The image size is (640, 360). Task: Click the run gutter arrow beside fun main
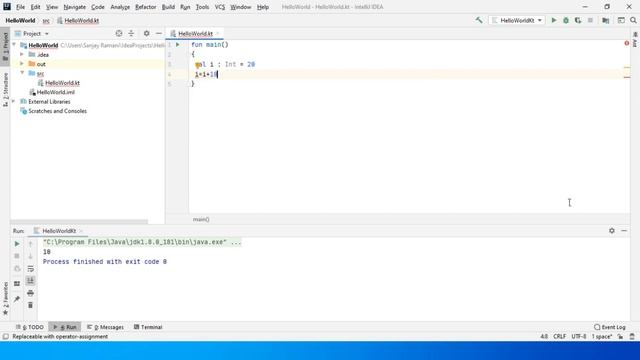178,44
